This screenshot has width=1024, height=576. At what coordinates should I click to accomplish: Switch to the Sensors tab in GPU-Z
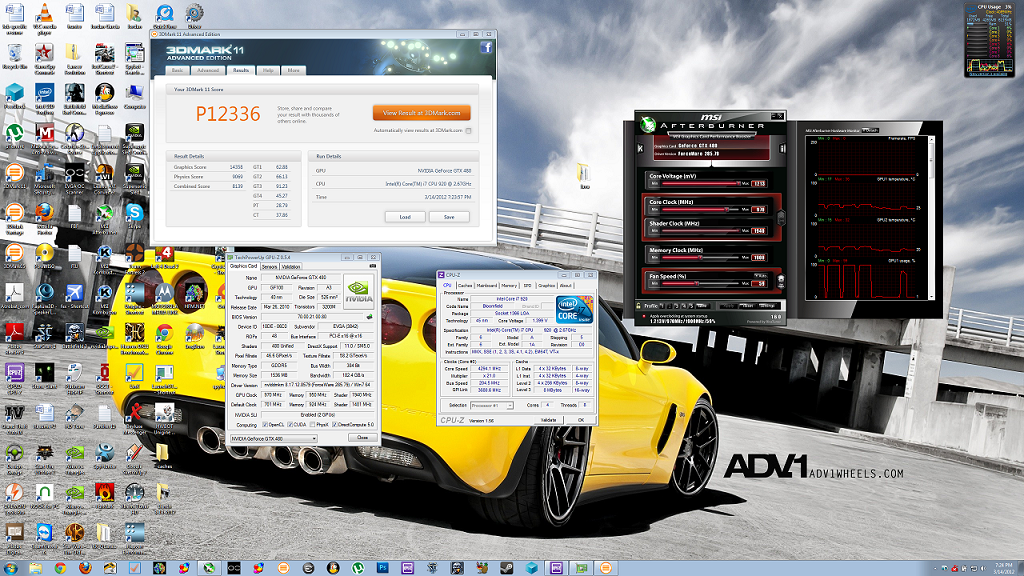tap(270, 266)
